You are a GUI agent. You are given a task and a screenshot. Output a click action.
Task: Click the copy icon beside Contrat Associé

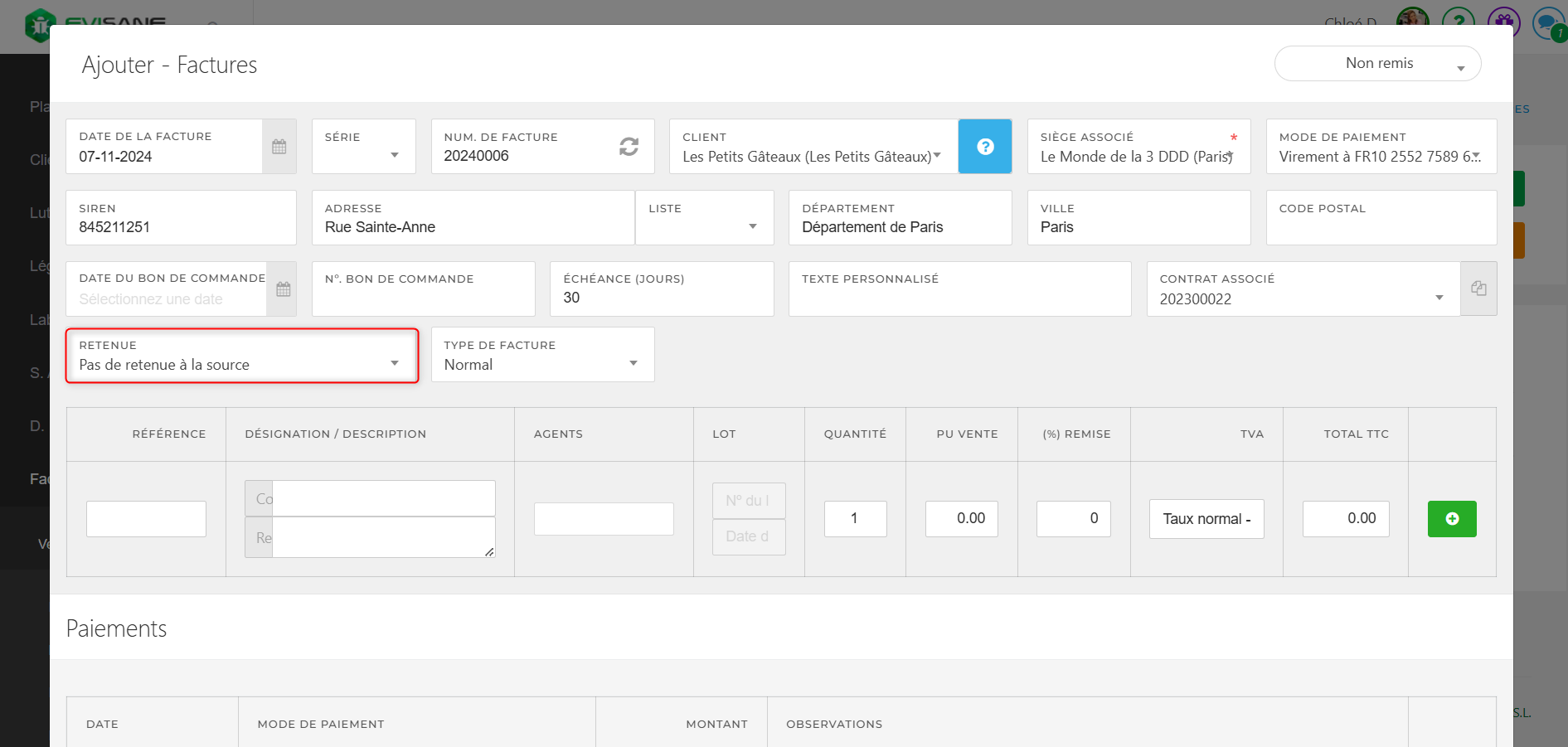pyautogui.click(x=1478, y=289)
